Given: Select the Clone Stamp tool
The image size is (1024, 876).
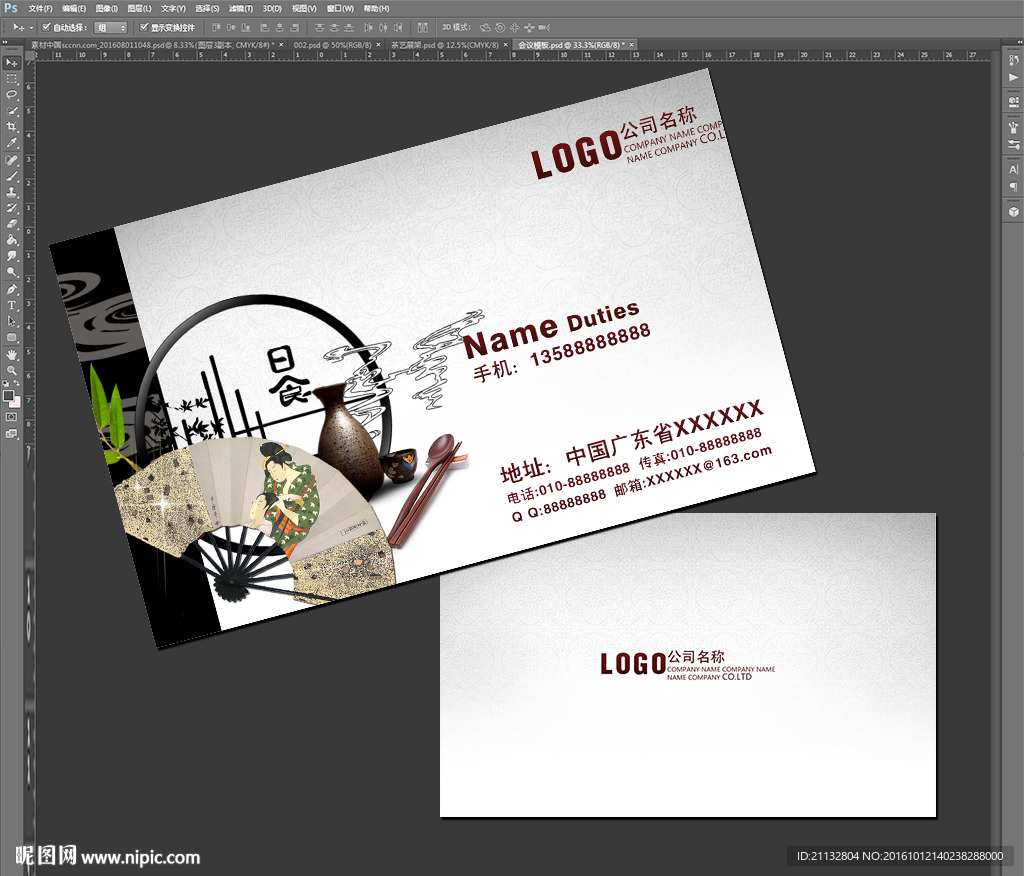Looking at the screenshot, I should 12,193.
